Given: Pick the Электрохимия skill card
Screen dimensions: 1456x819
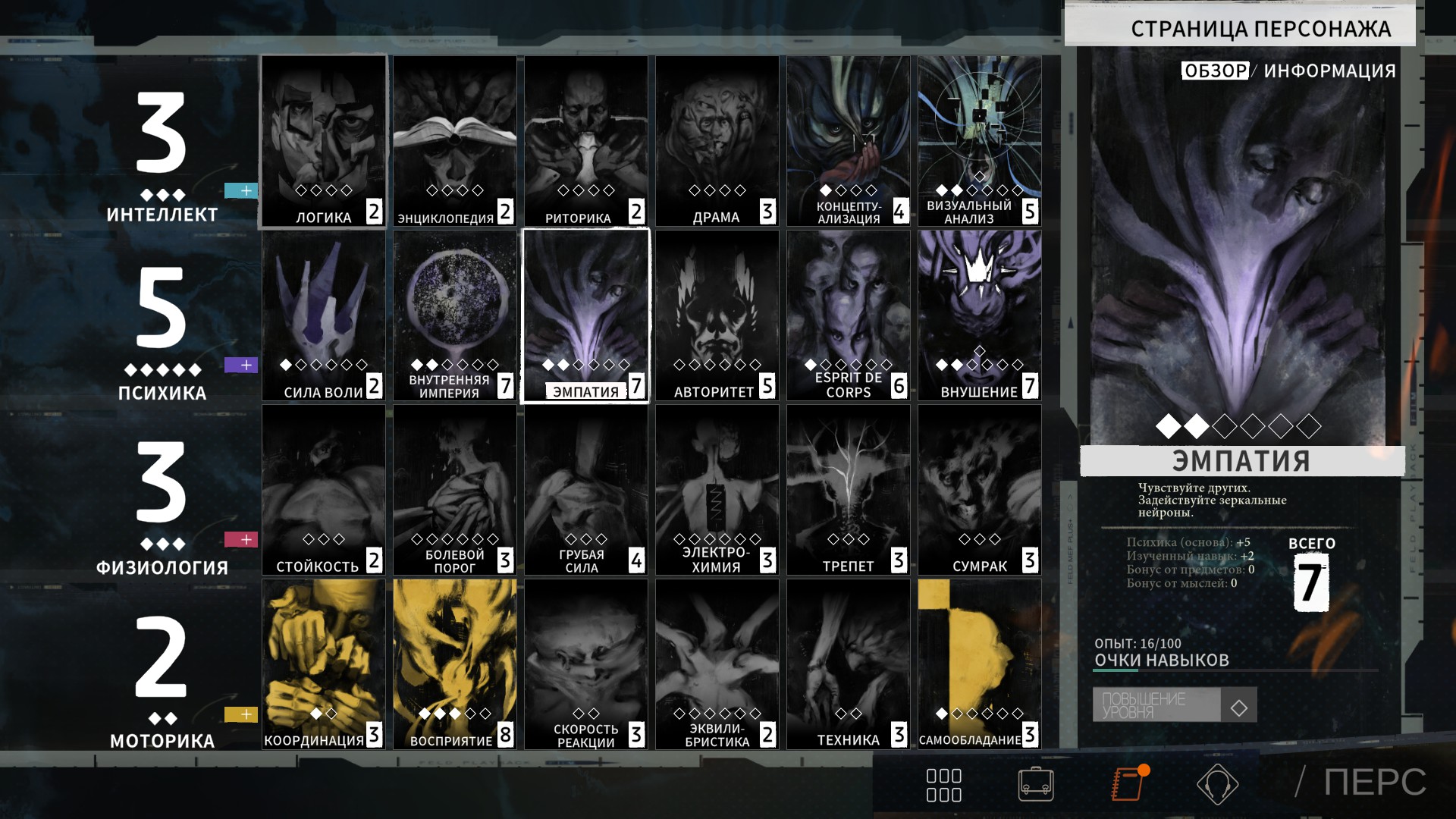Looking at the screenshot, I should coord(717,490).
